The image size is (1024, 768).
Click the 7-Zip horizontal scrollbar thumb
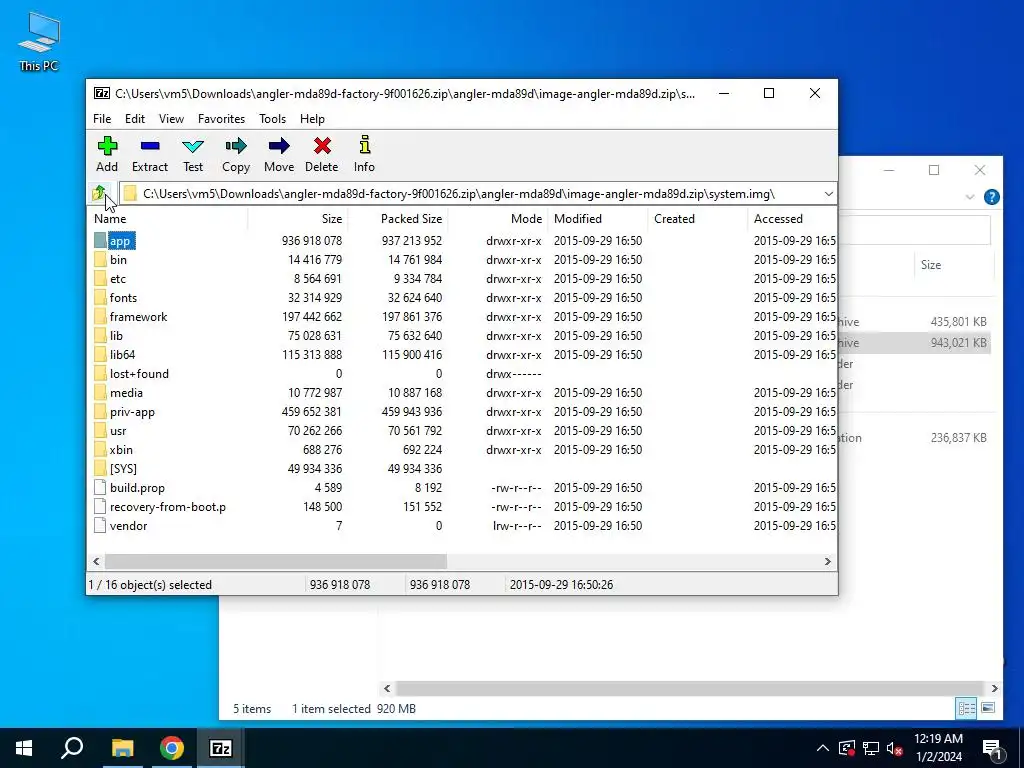coord(276,561)
